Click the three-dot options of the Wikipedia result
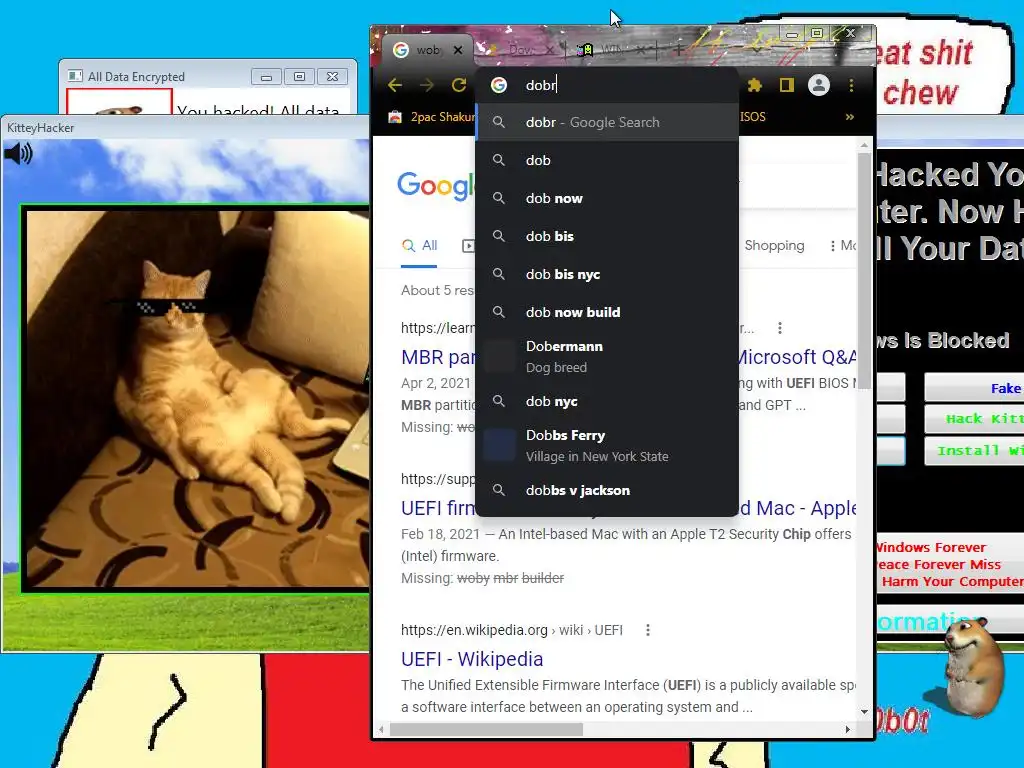 coord(648,630)
